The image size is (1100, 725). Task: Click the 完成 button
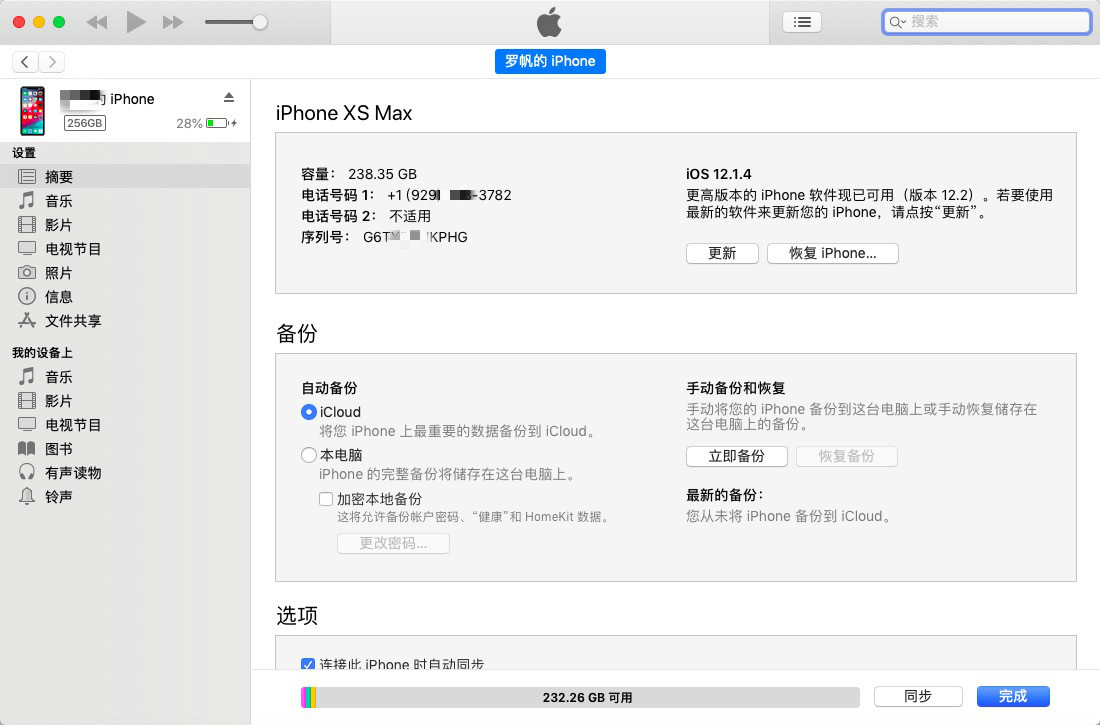point(1013,696)
